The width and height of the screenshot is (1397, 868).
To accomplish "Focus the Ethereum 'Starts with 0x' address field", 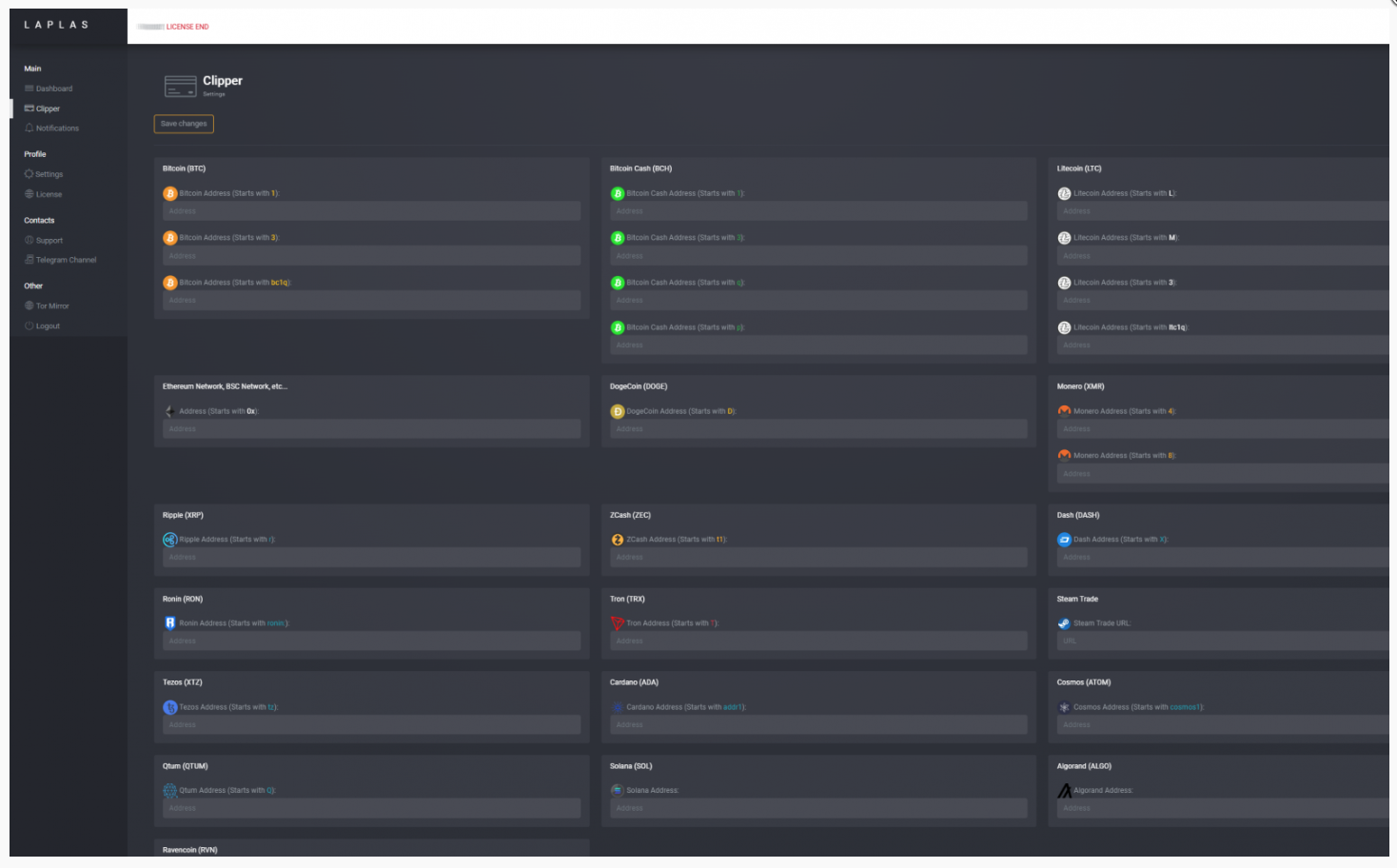I will (x=371, y=429).
